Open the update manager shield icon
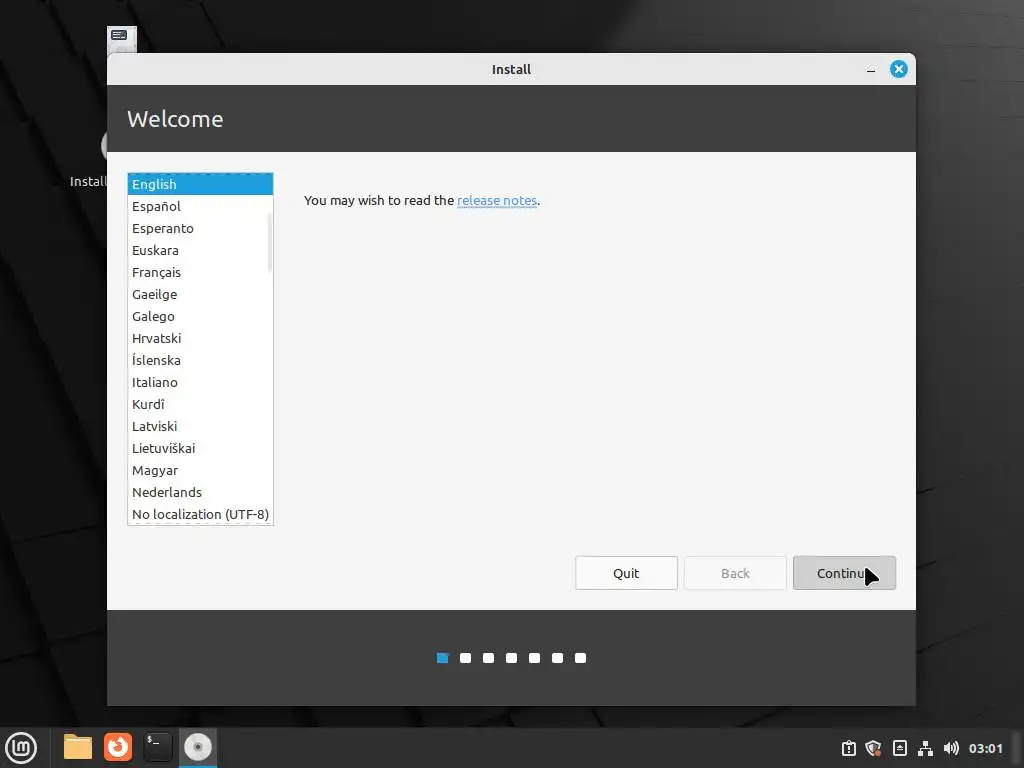Viewport: 1024px width, 768px height. coord(873,748)
